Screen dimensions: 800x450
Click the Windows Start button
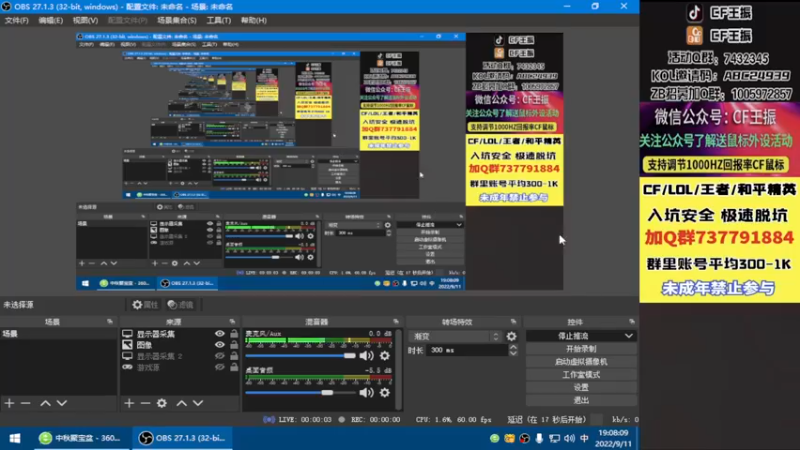(x=15, y=438)
